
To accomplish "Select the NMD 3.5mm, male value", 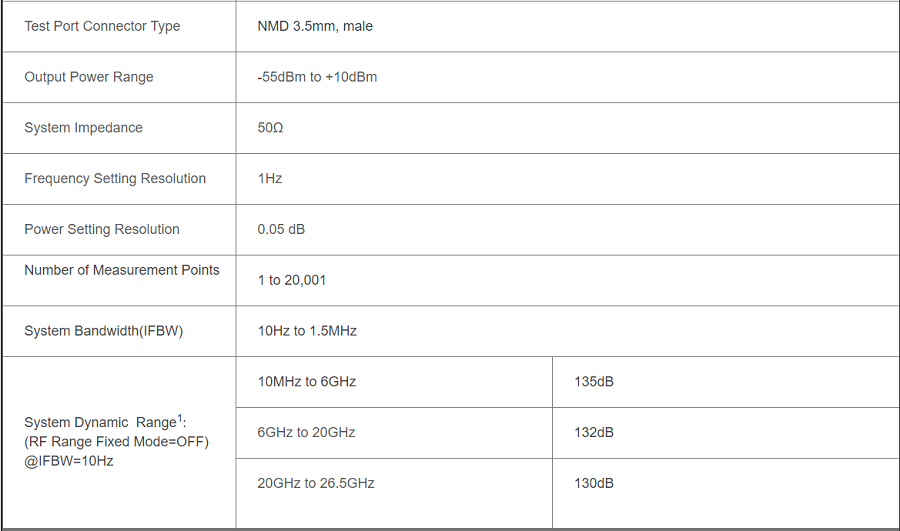I will (315, 26).
